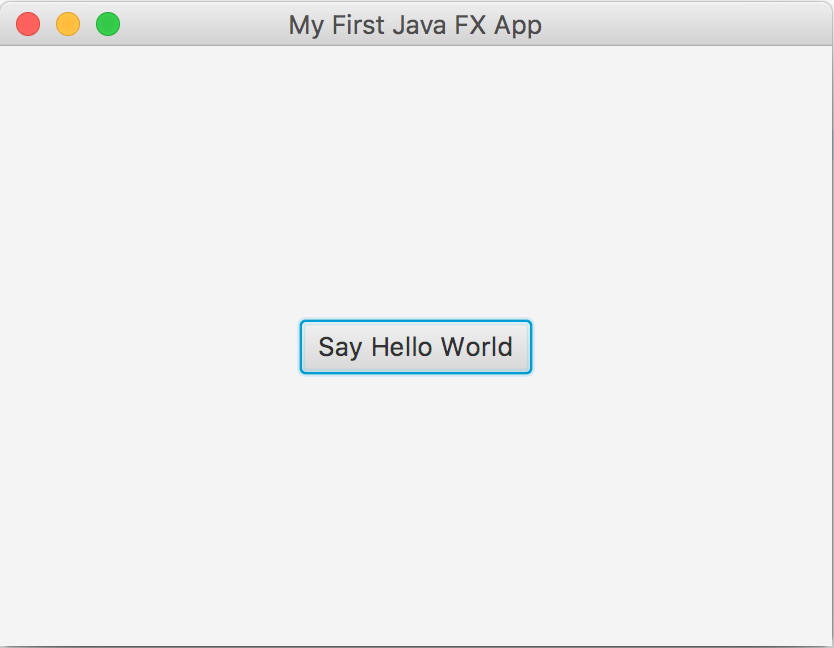Click the yellow traffic light icon
Image resolution: width=834 pixels, height=648 pixels.
68,24
